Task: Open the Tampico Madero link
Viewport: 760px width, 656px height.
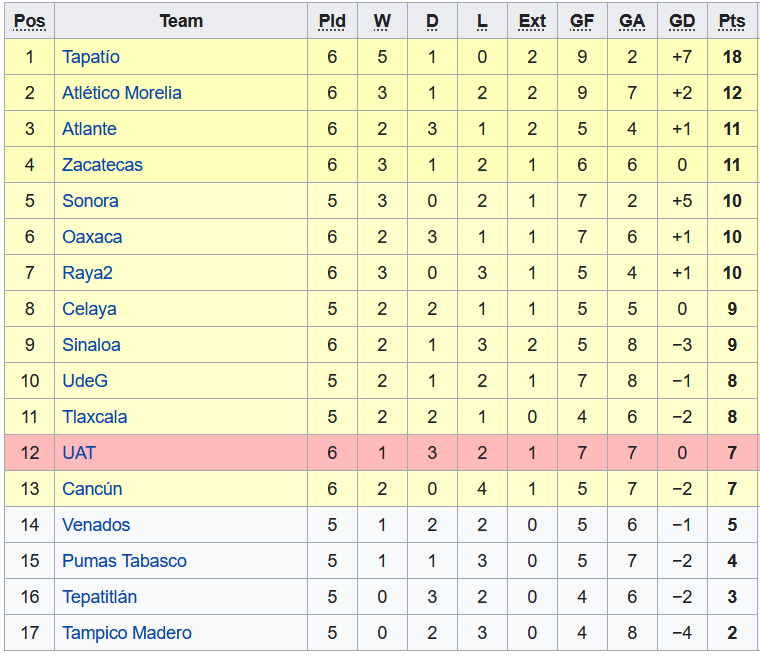Action: click(127, 633)
